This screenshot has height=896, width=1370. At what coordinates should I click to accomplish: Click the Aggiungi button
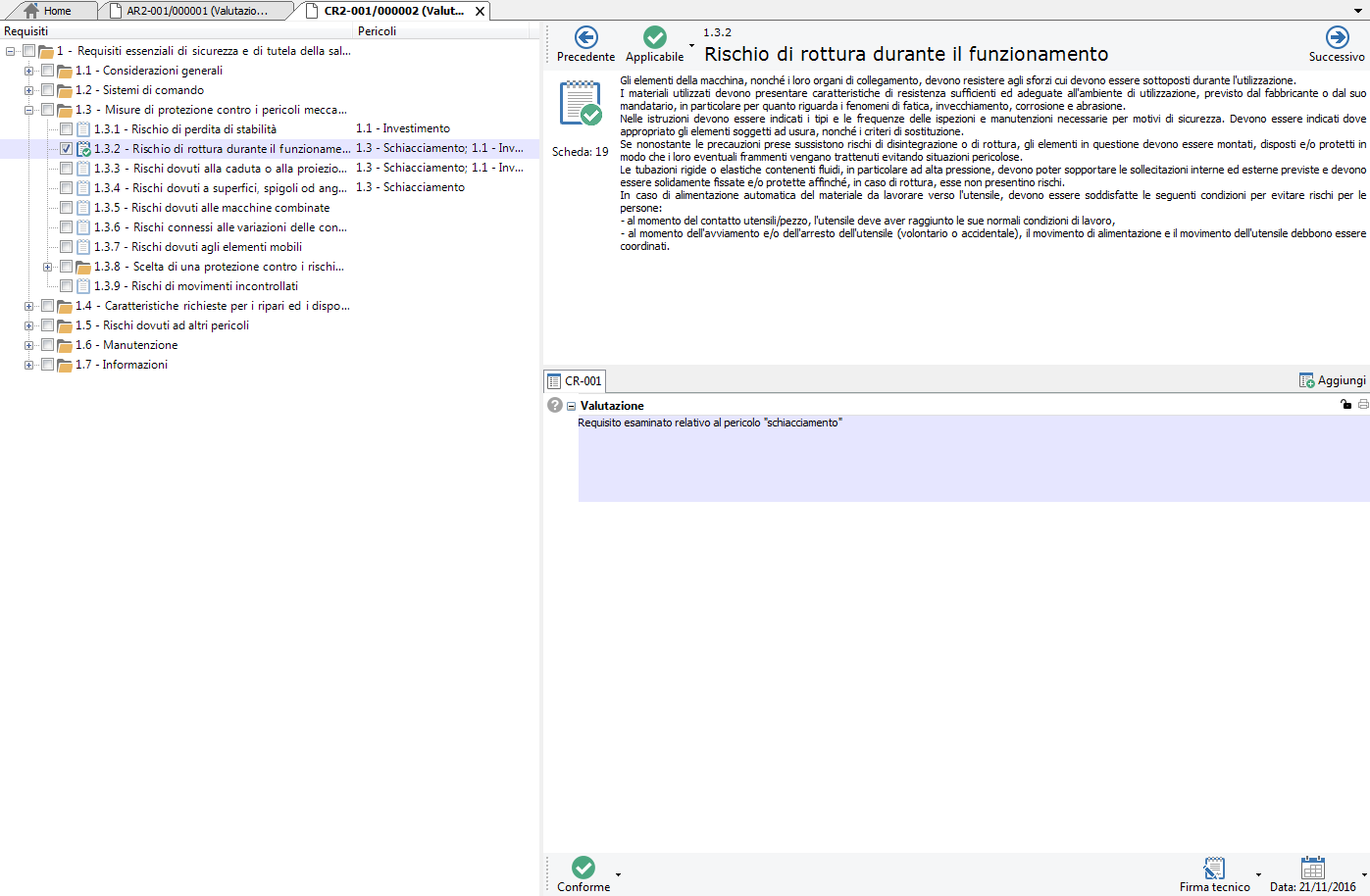click(x=1332, y=380)
